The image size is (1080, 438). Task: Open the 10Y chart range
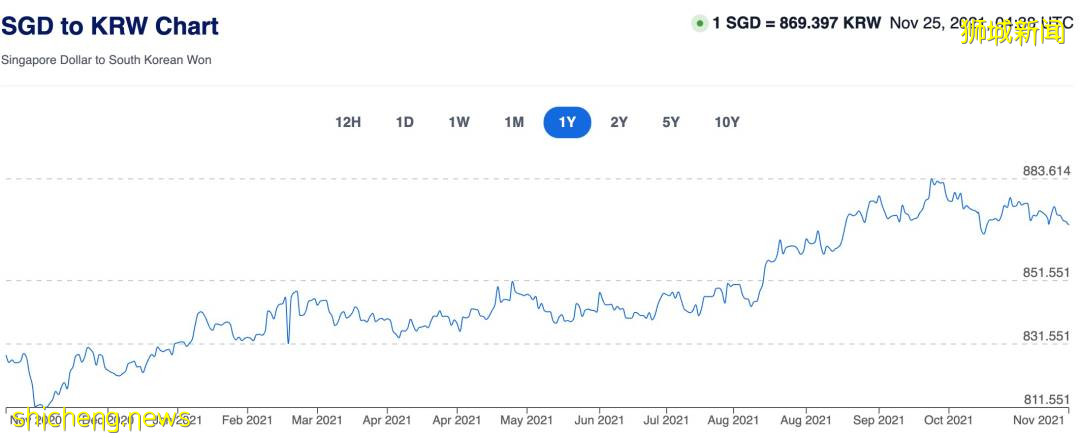point(727,122)
